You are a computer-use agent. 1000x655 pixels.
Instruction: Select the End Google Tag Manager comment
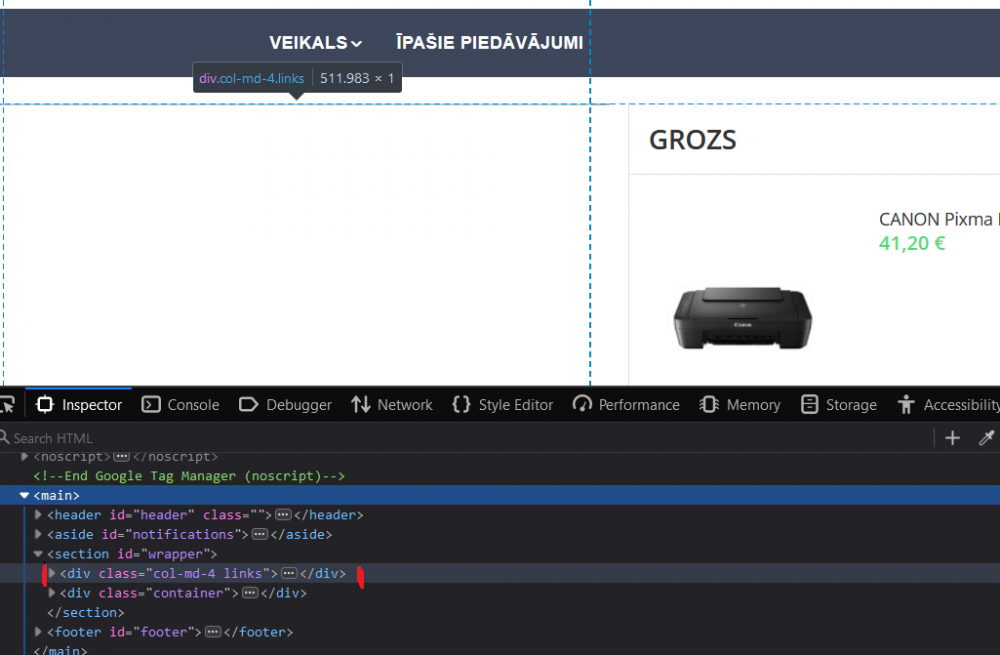(189, 476)
